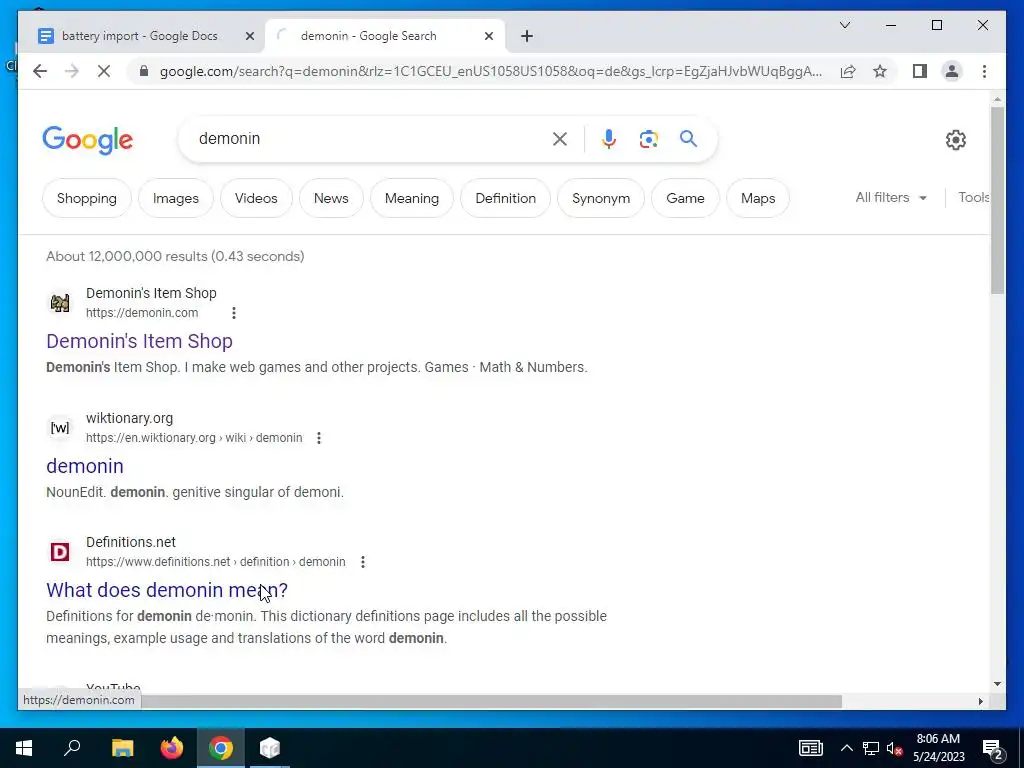Open the Windows Start menu
The image size is (1024, 768).
click(24, 748)
